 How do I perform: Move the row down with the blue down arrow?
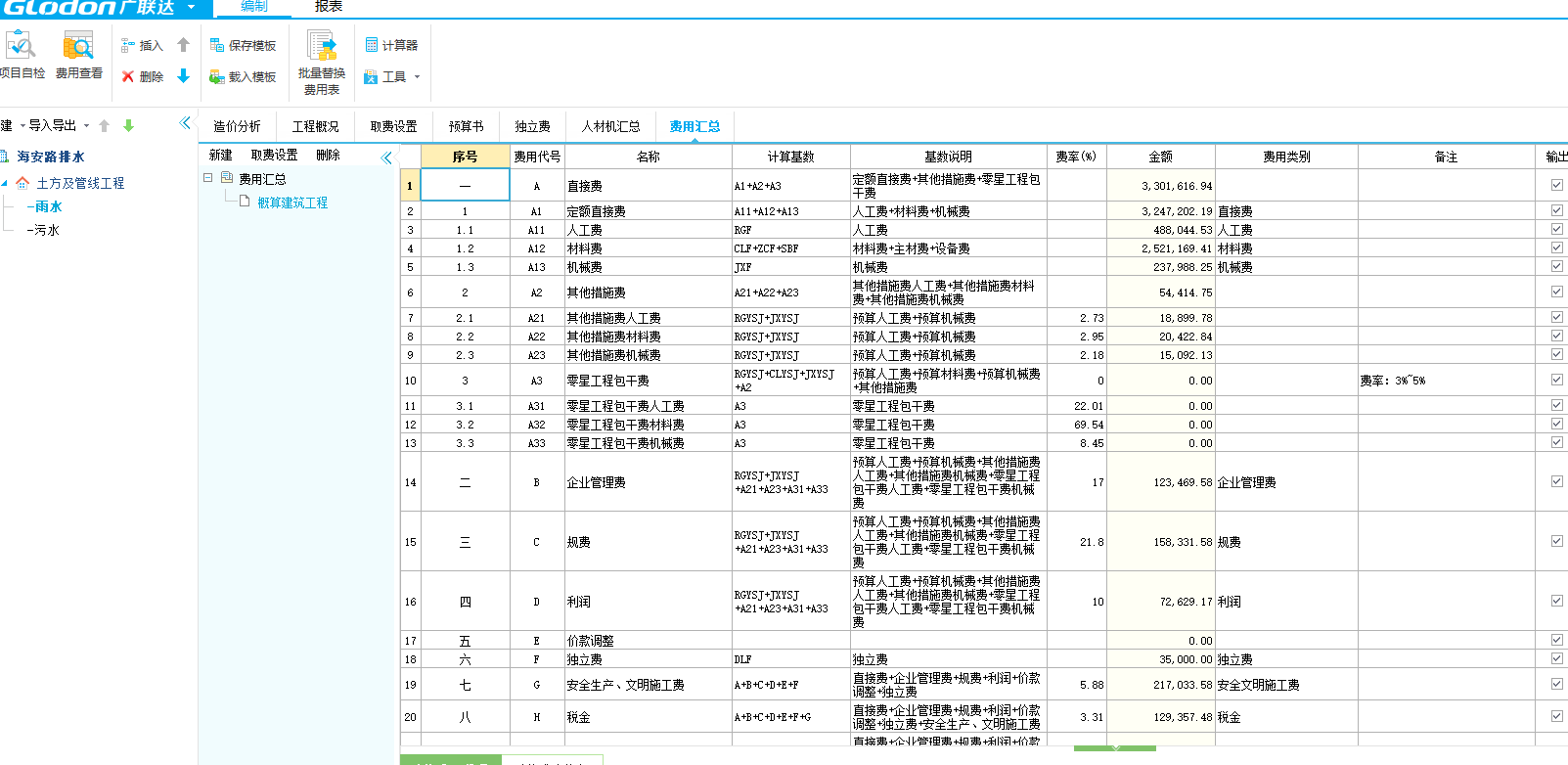[183, 76]
